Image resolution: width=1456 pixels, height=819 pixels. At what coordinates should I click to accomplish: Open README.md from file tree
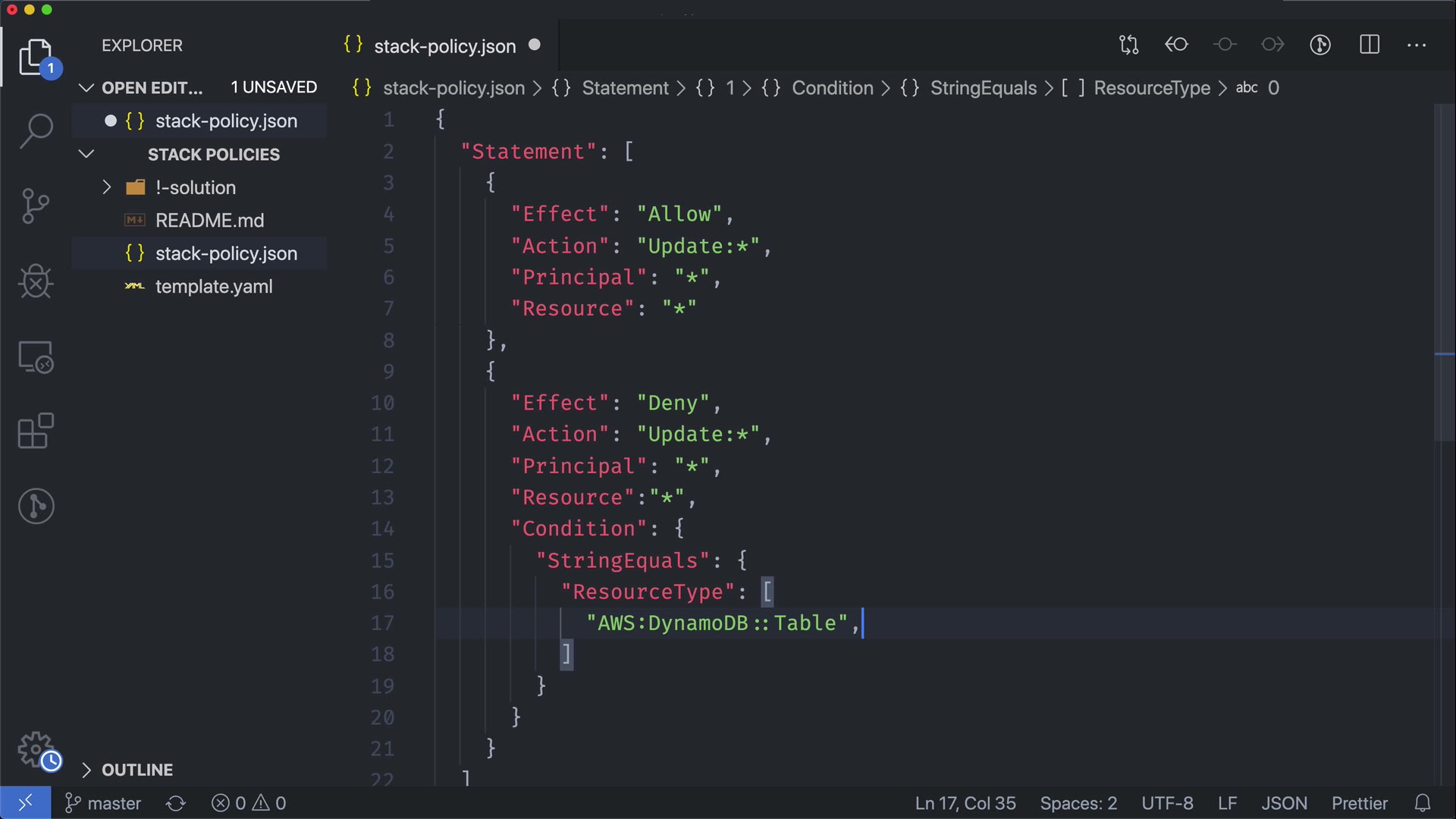(x=209, y=221)
